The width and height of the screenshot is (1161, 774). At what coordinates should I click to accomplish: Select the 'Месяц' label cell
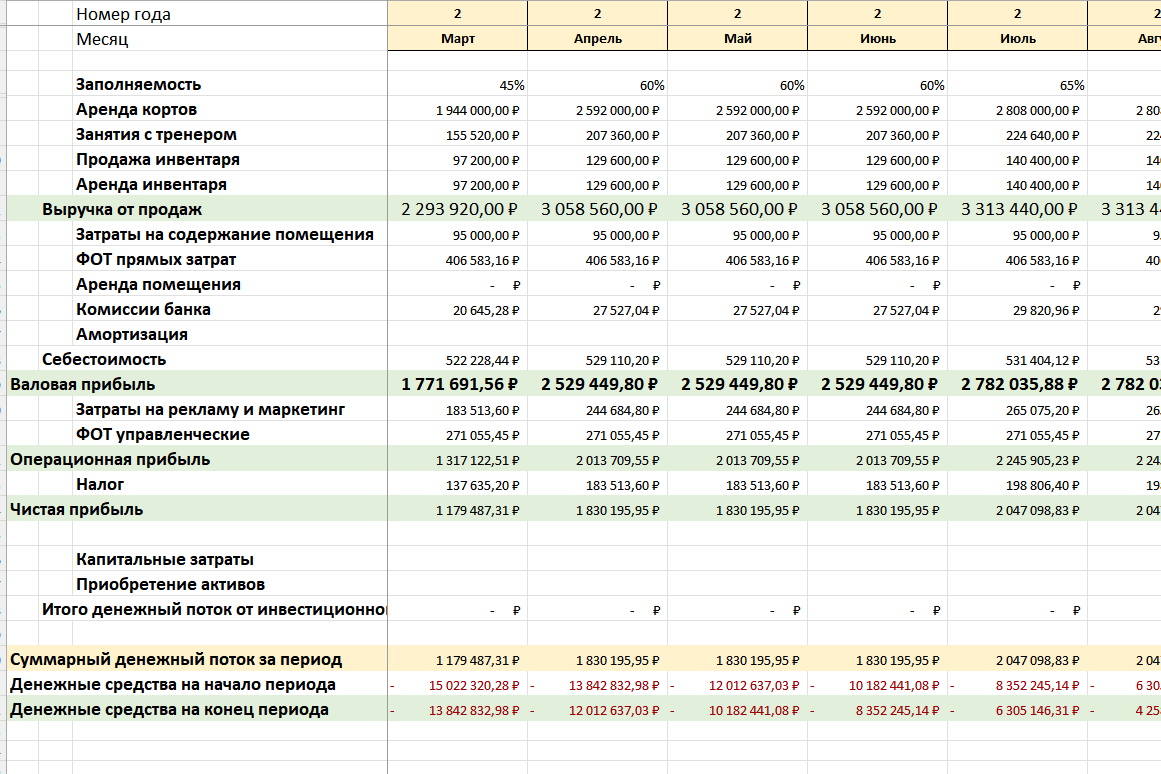[230, 39]
